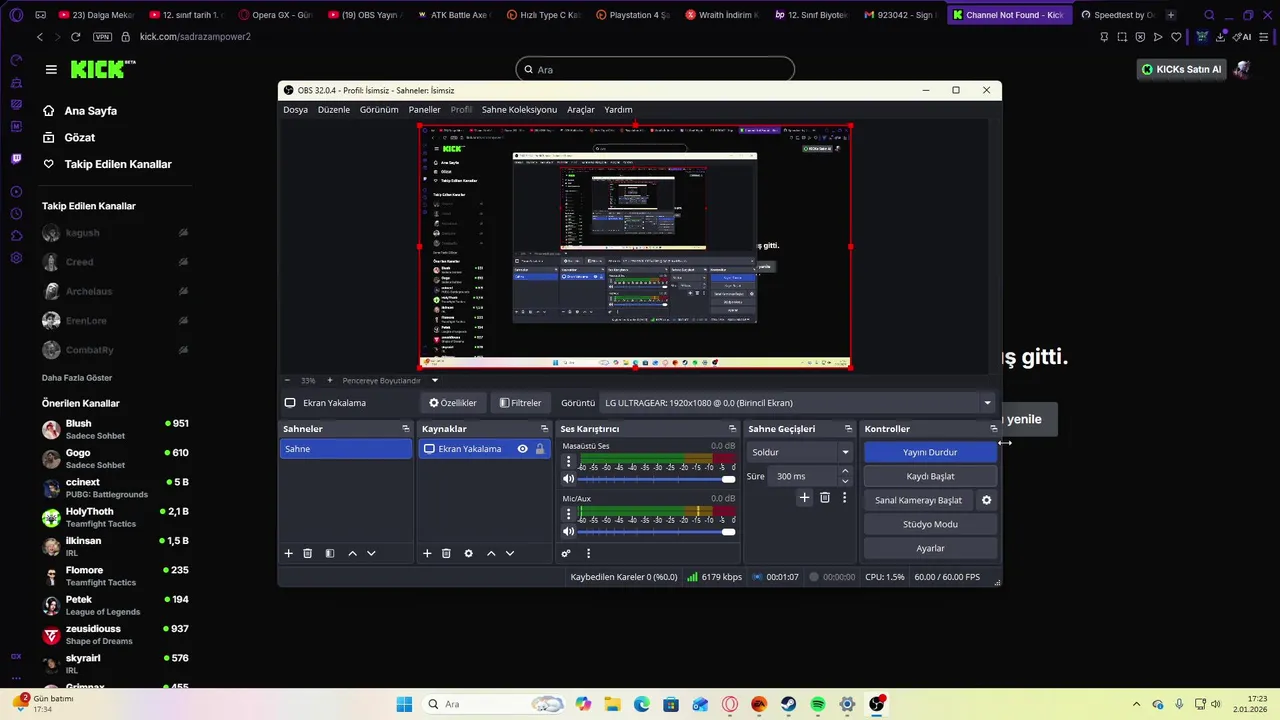Image resolution: width=1280 pixels, height=720 pixels.
Task: Open the Görüntü display selection dropdown
Action: 798,403
